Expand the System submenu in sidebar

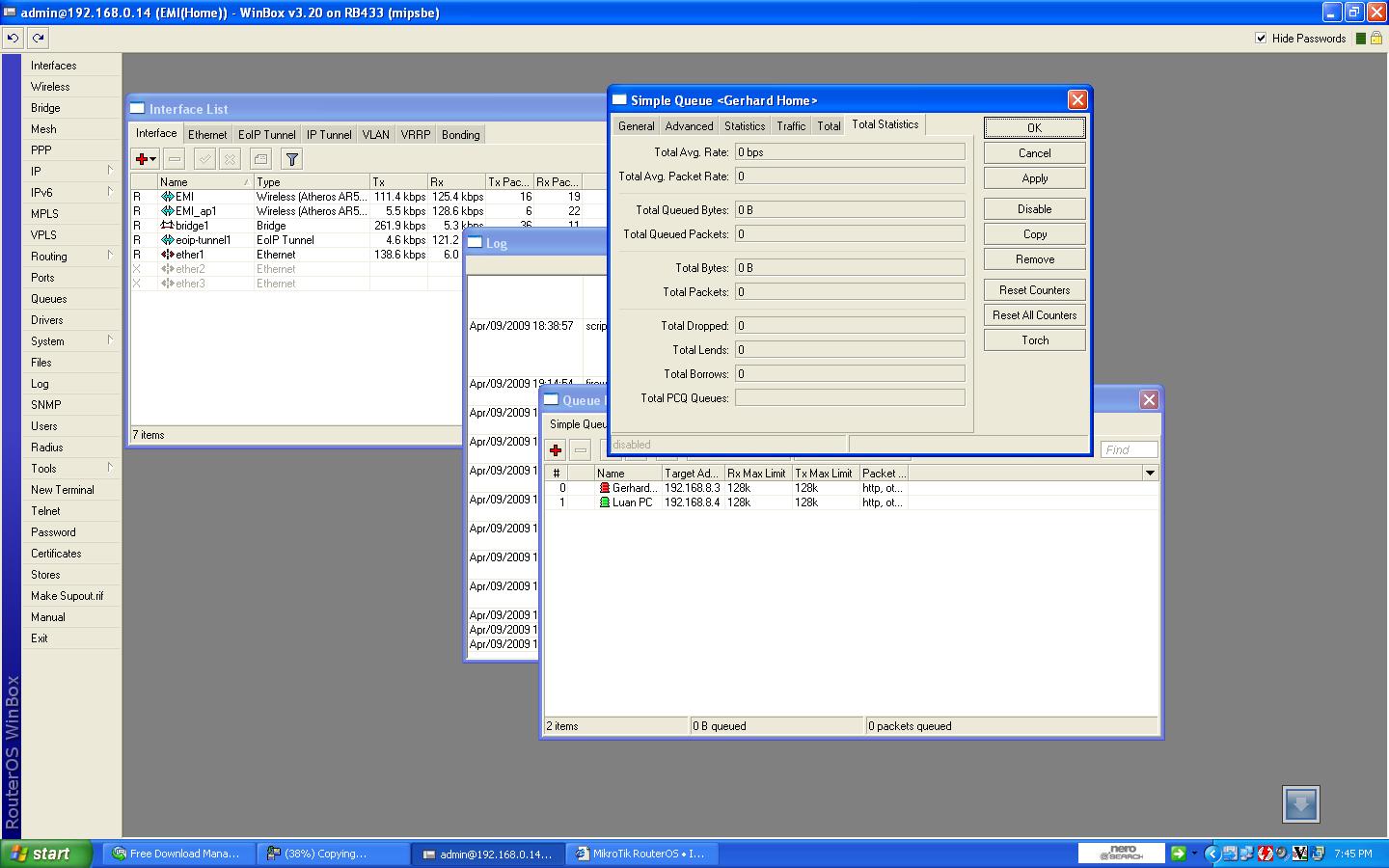coord(110,340)
